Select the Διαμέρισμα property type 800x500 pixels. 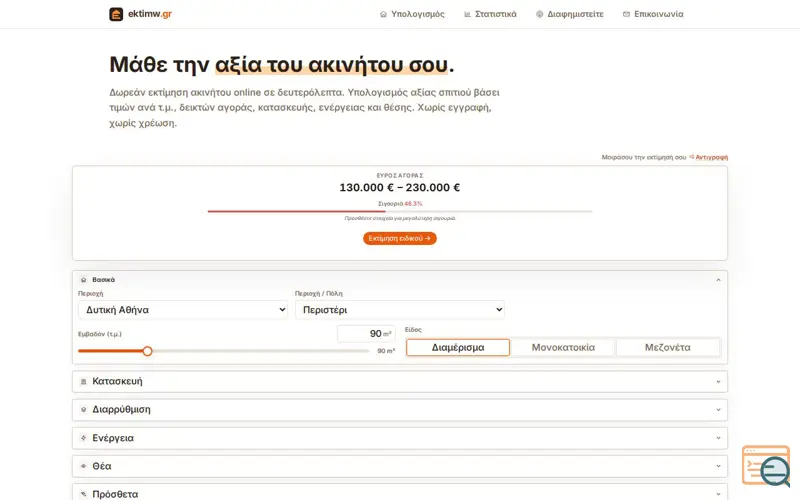click(458, 347)
